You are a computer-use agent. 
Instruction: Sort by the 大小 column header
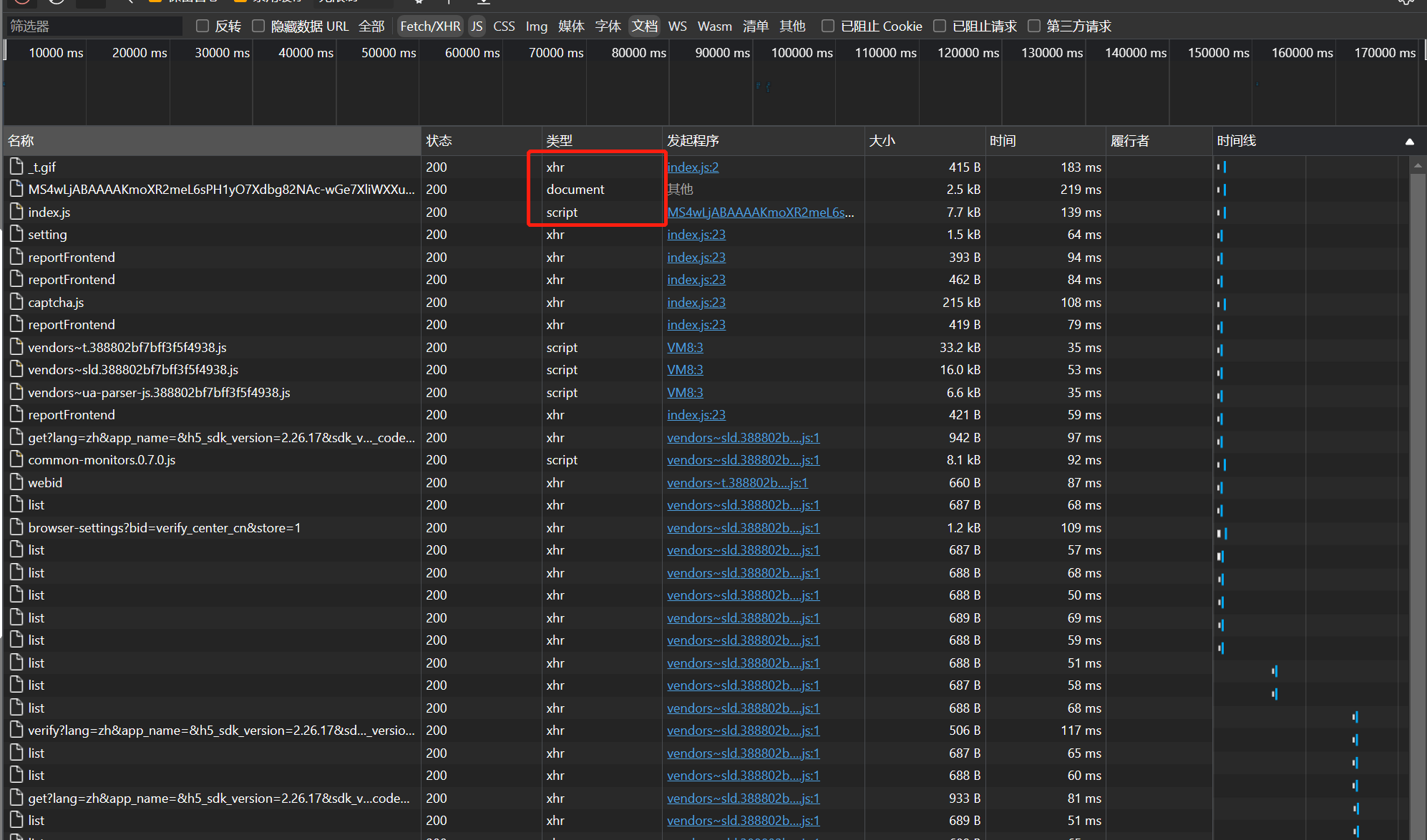[882, 141]
